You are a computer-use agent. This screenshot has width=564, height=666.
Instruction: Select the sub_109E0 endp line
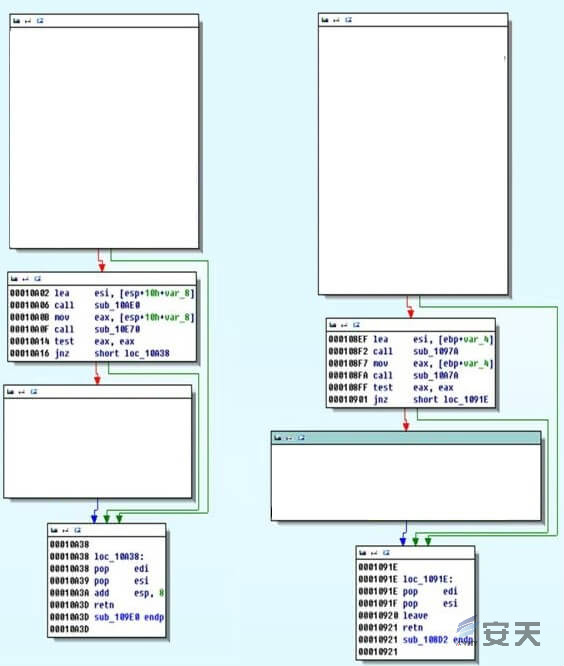click(107, 617)
